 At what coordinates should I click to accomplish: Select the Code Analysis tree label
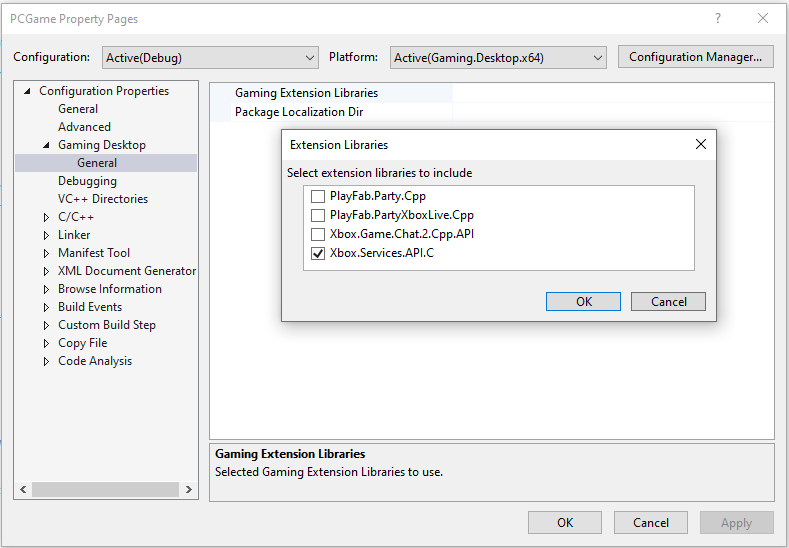(95, 361)
